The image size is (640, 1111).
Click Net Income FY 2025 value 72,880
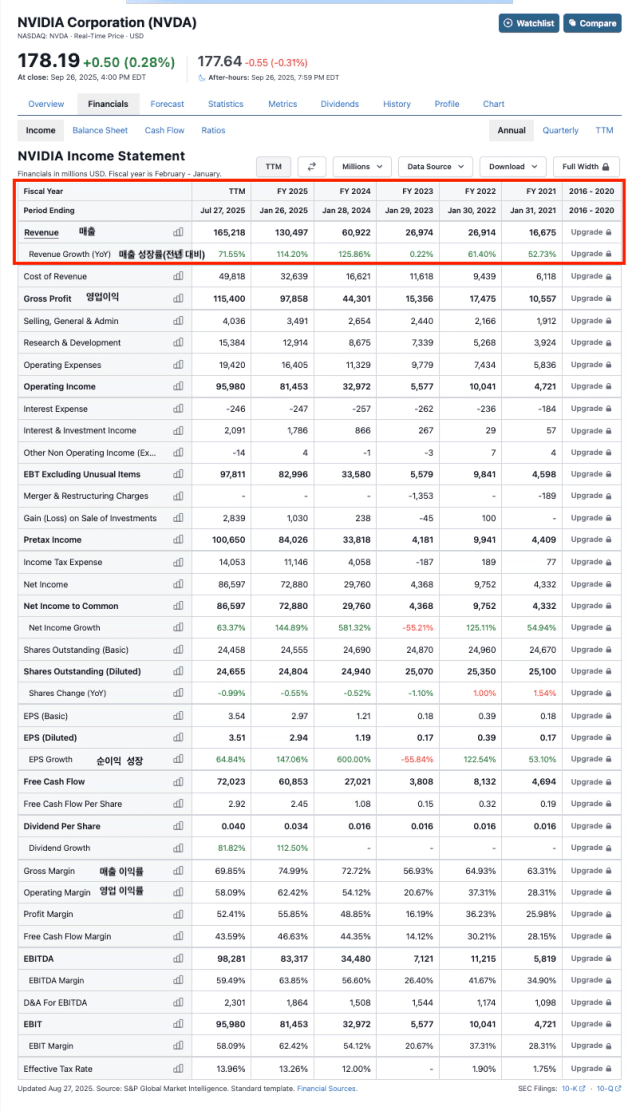point(294,585)
